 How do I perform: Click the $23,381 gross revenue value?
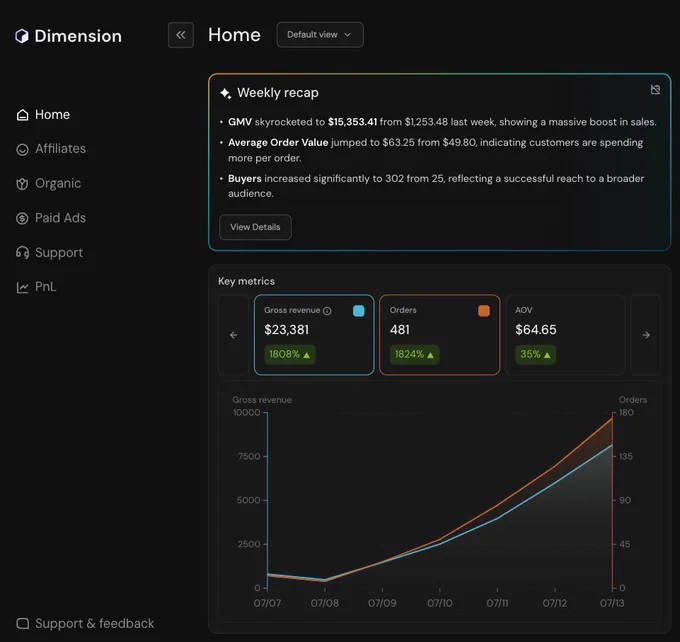coord(287,330)
